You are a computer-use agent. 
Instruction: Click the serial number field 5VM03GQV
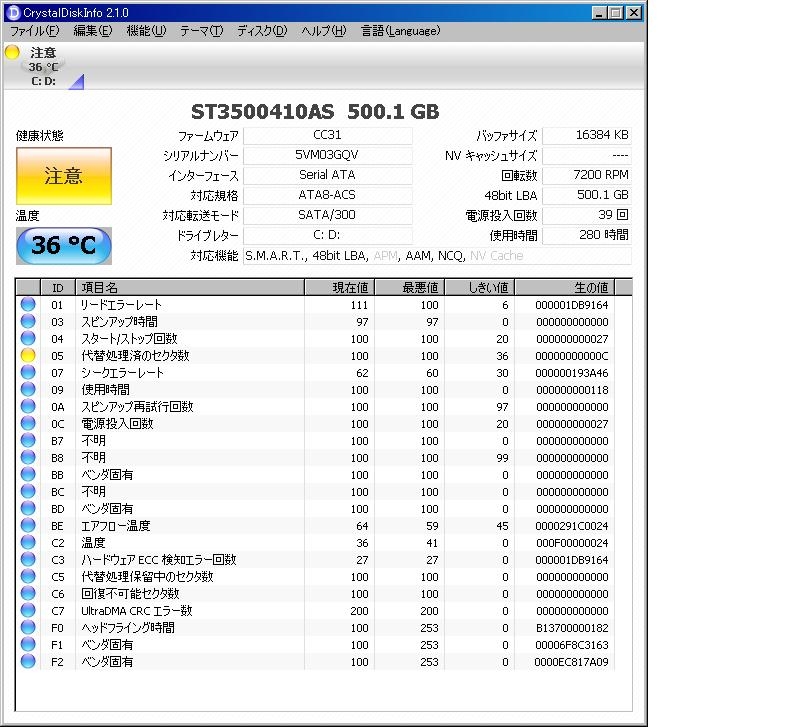pyautogui.click(x=328, y=155)
